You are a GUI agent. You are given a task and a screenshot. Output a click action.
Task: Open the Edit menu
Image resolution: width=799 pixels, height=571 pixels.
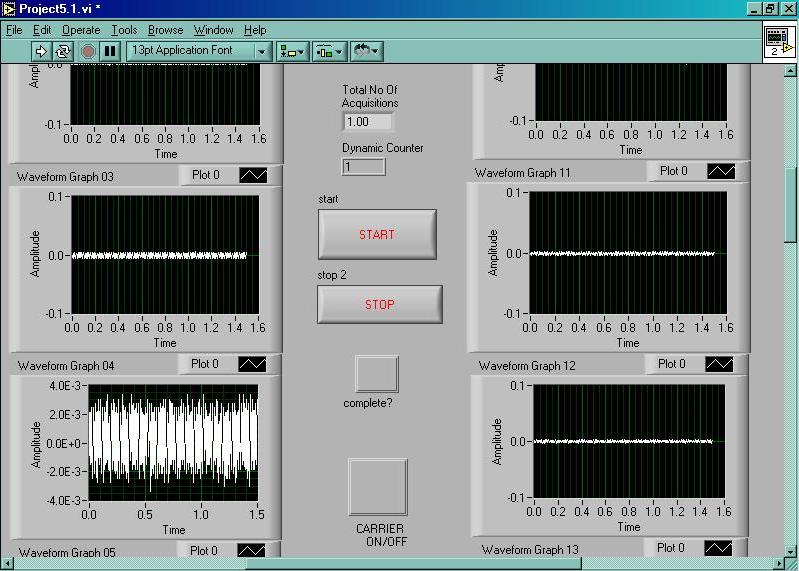click(42, 30)
